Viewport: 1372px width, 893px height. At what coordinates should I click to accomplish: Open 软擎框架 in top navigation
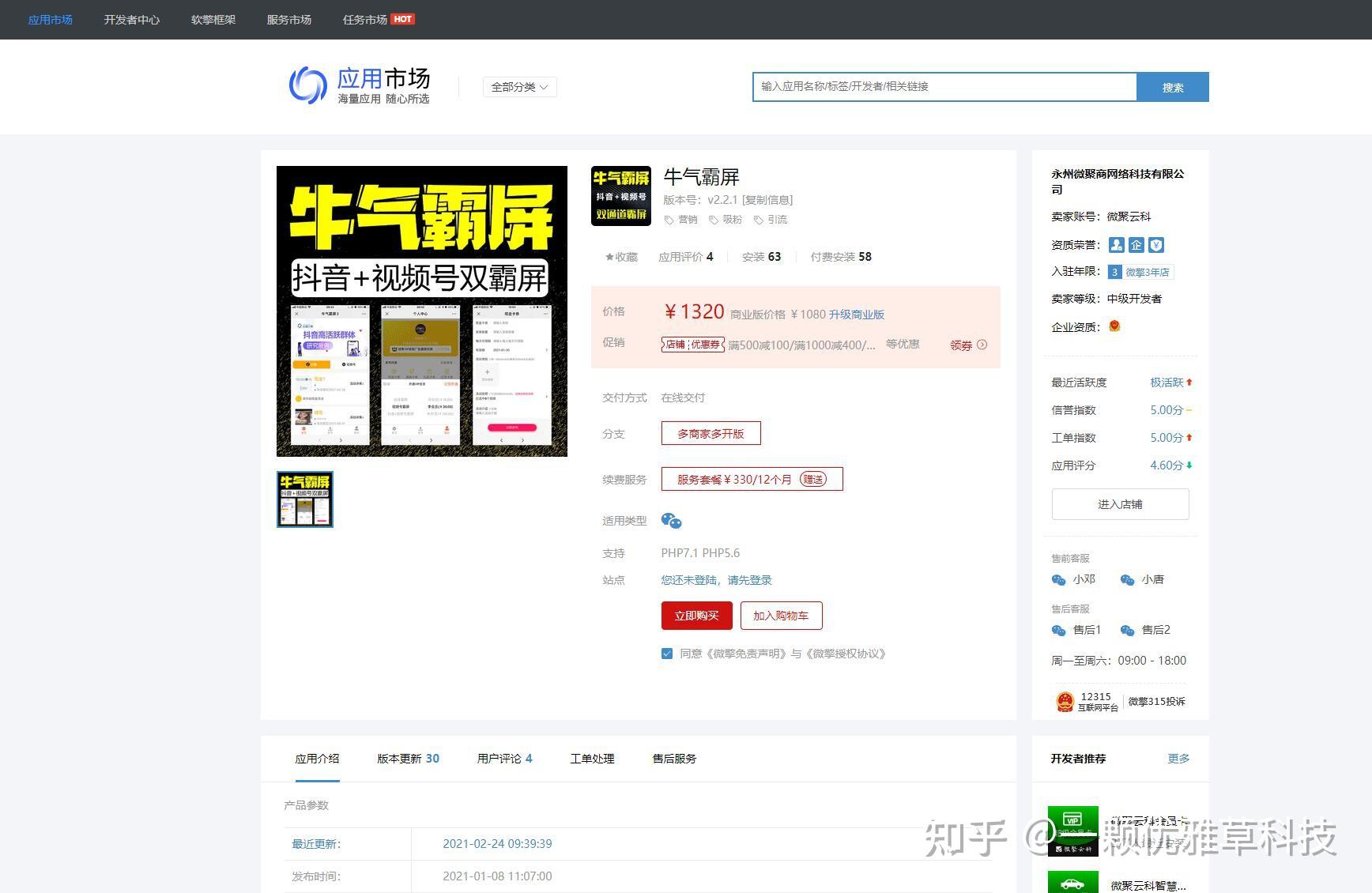[x=213, y=20]
